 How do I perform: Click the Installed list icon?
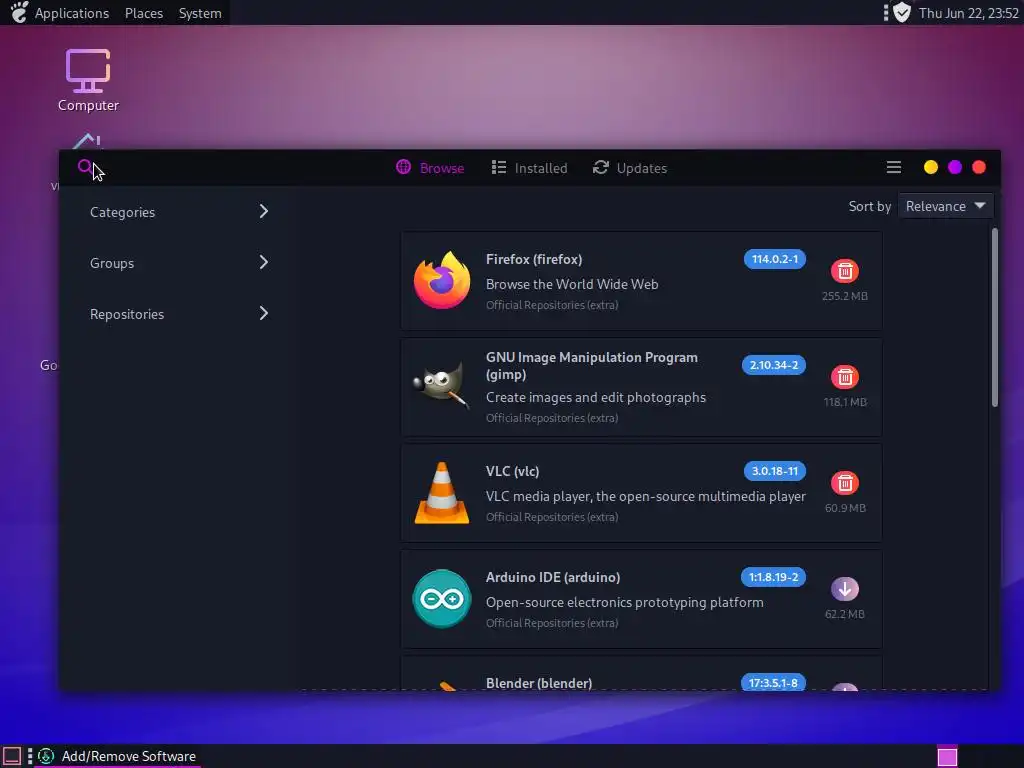pyautogui.click(x=499, y=167)
